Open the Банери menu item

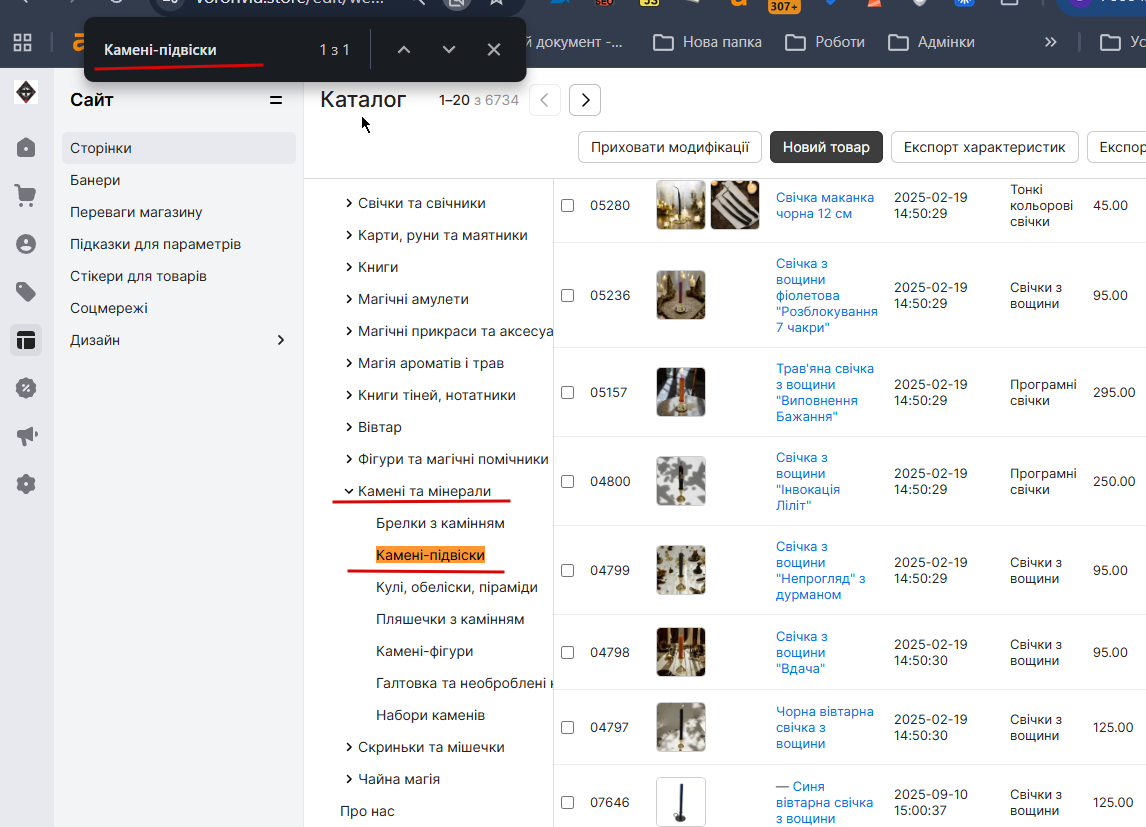[x=95, y=180]
